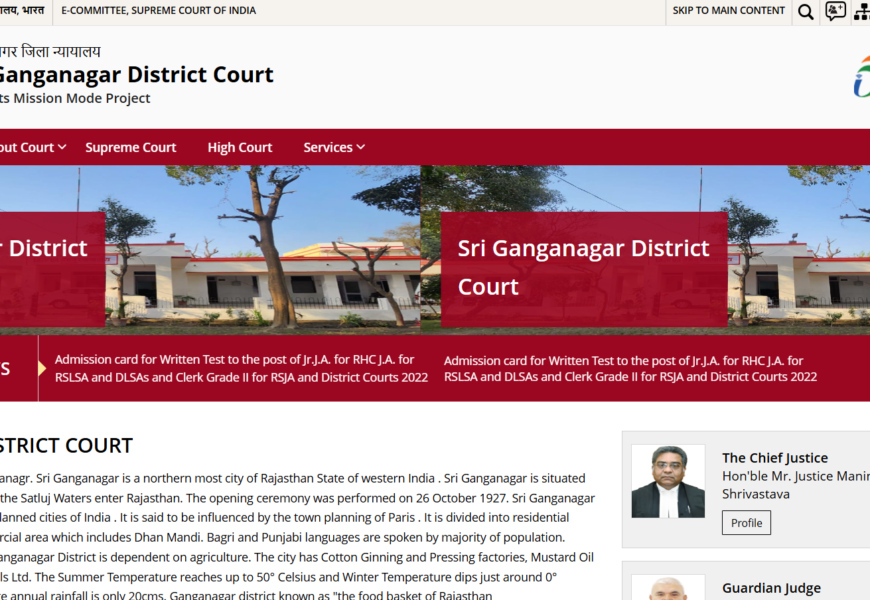The height and width of the screenshot is (600, 870).
Task: Click the Skip to Main Content link
Action: click(x=728, y=11)
